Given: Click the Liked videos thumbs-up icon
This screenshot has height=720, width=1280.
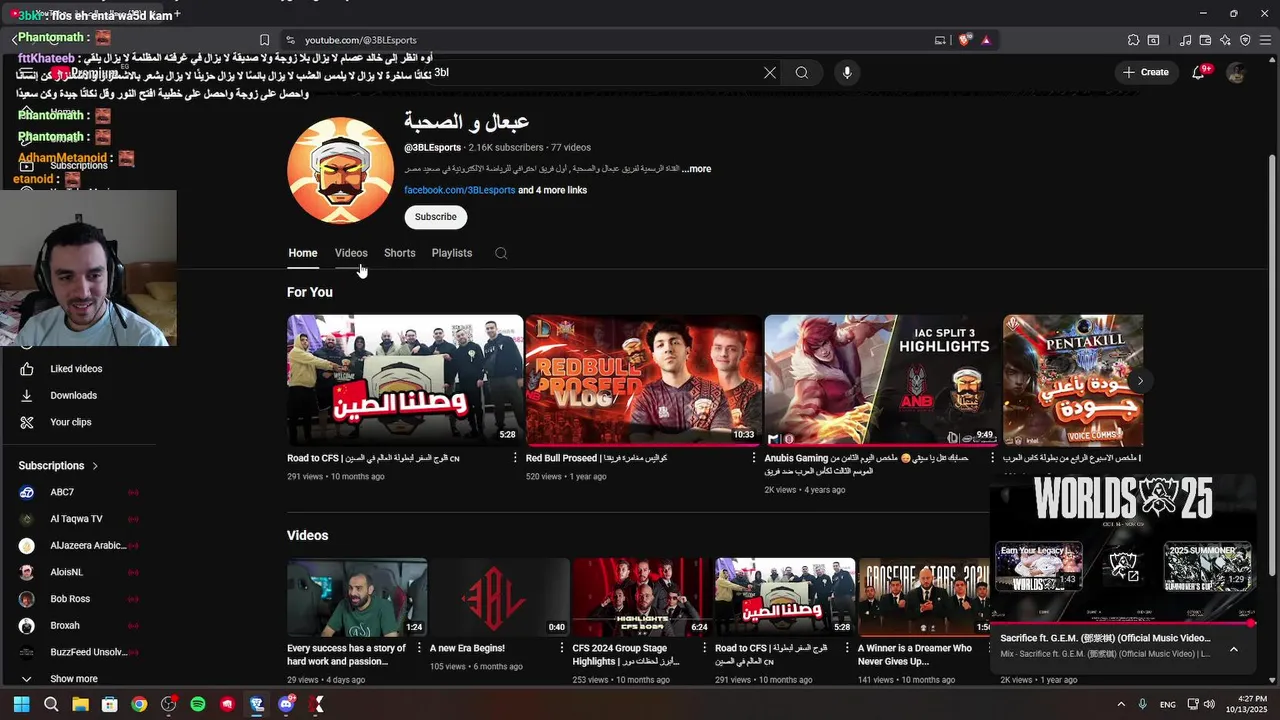Looking at the screenshot, I should 27,369.
